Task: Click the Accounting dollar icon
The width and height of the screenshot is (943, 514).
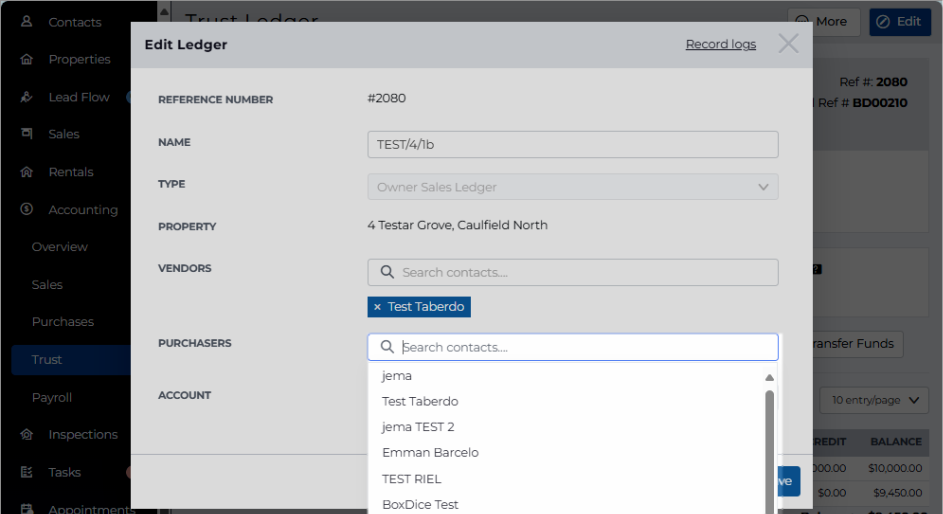Action: 26,209
